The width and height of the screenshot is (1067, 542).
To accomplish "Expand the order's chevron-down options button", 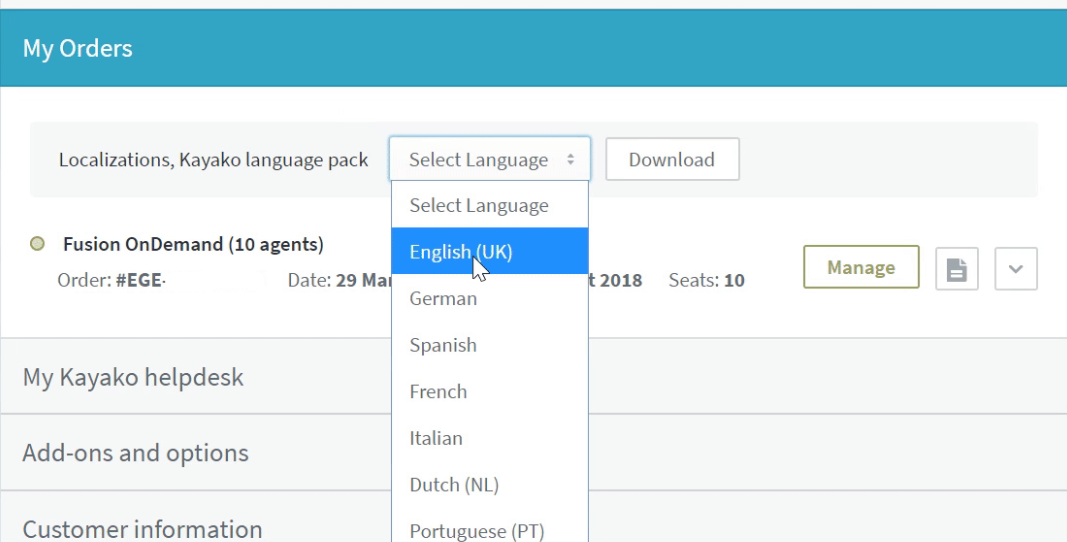I will [x=1015, y=269].
